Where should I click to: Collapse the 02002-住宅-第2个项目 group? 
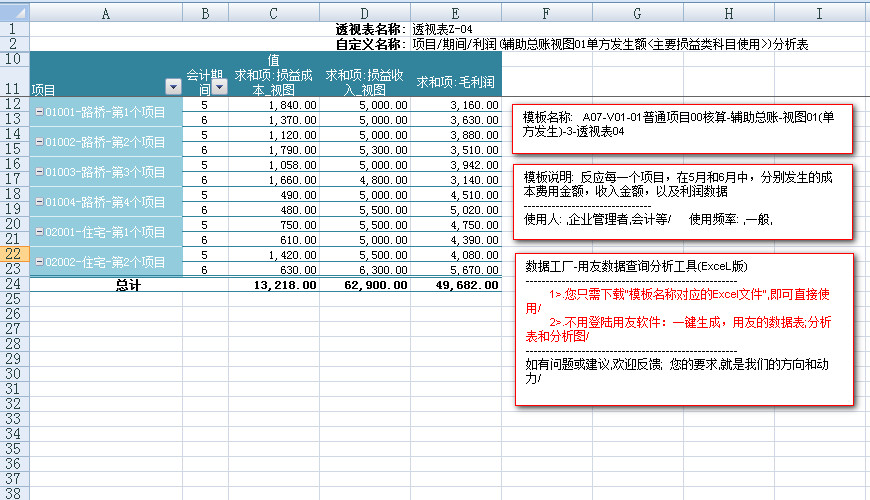click(39, 262)
